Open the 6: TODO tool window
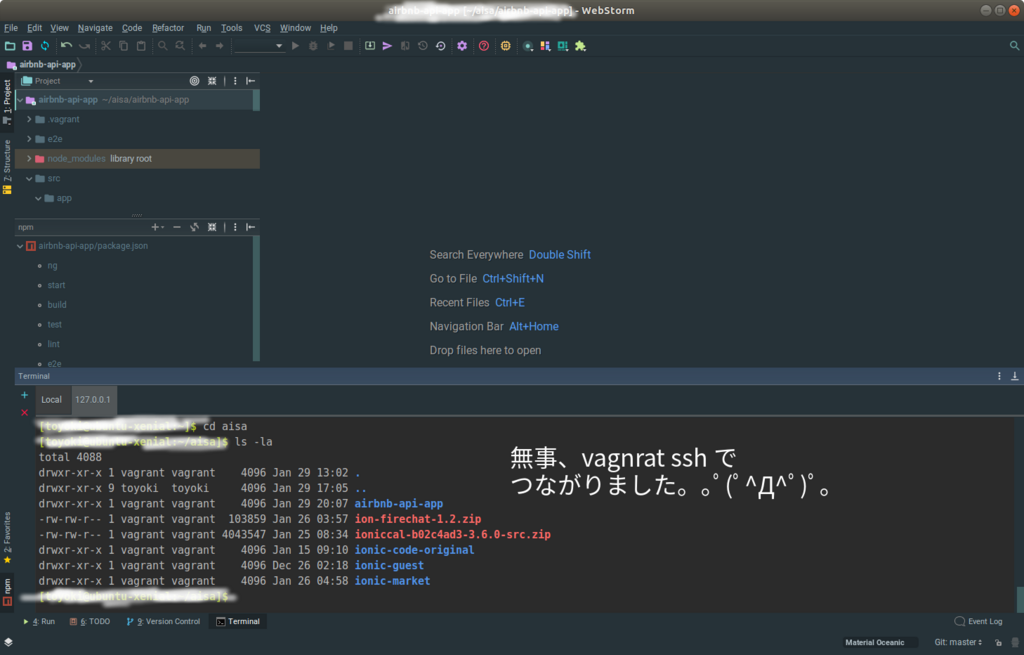Viewport: 1024px width, 655px height. (x=89, y=622)
